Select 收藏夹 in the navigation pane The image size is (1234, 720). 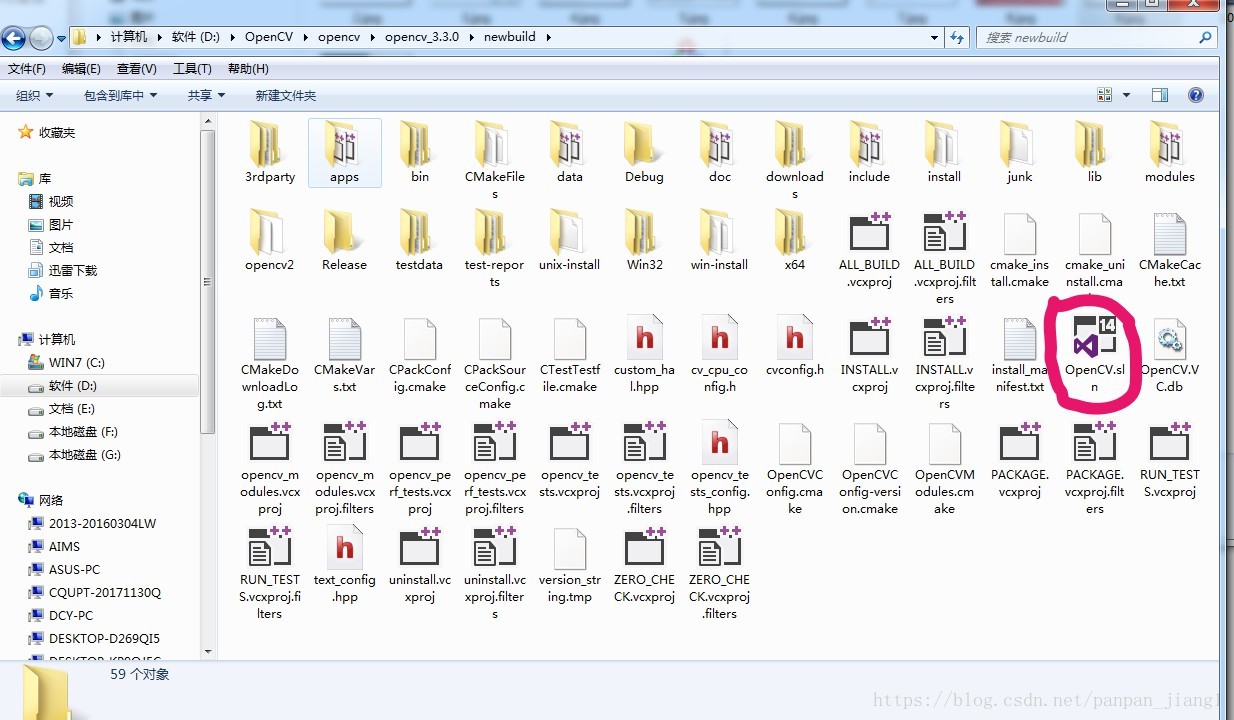click(x=47, y=132)
